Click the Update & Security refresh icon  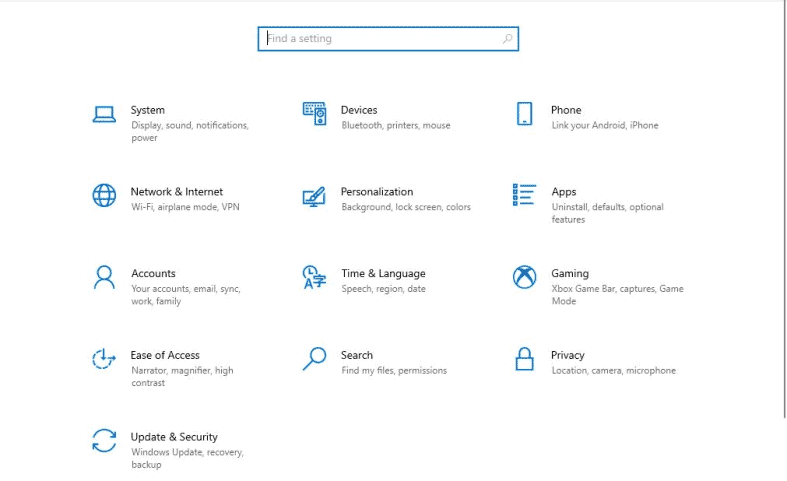(x=104, y=440)
